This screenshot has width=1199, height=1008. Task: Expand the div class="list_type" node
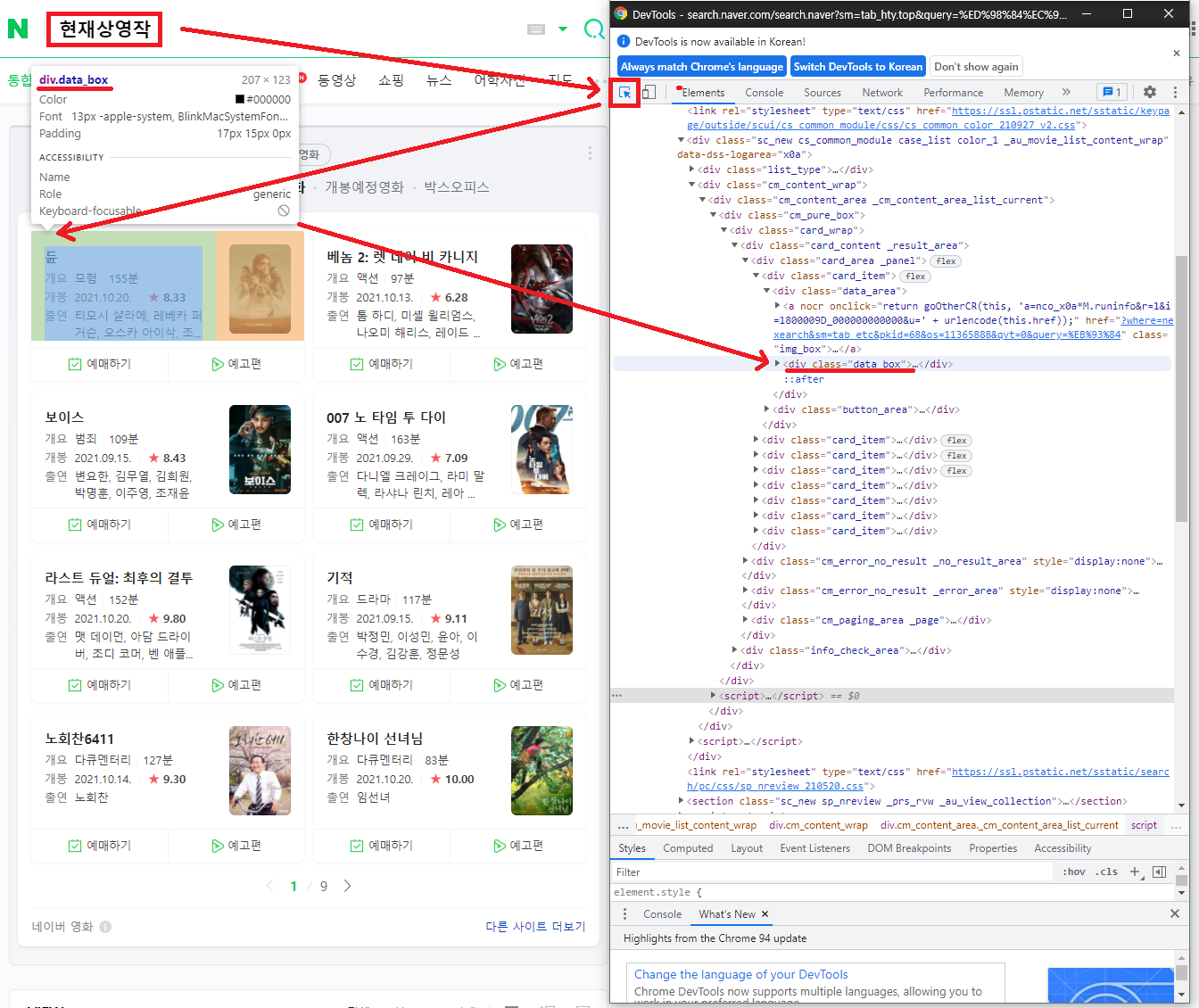click(692, 169)
